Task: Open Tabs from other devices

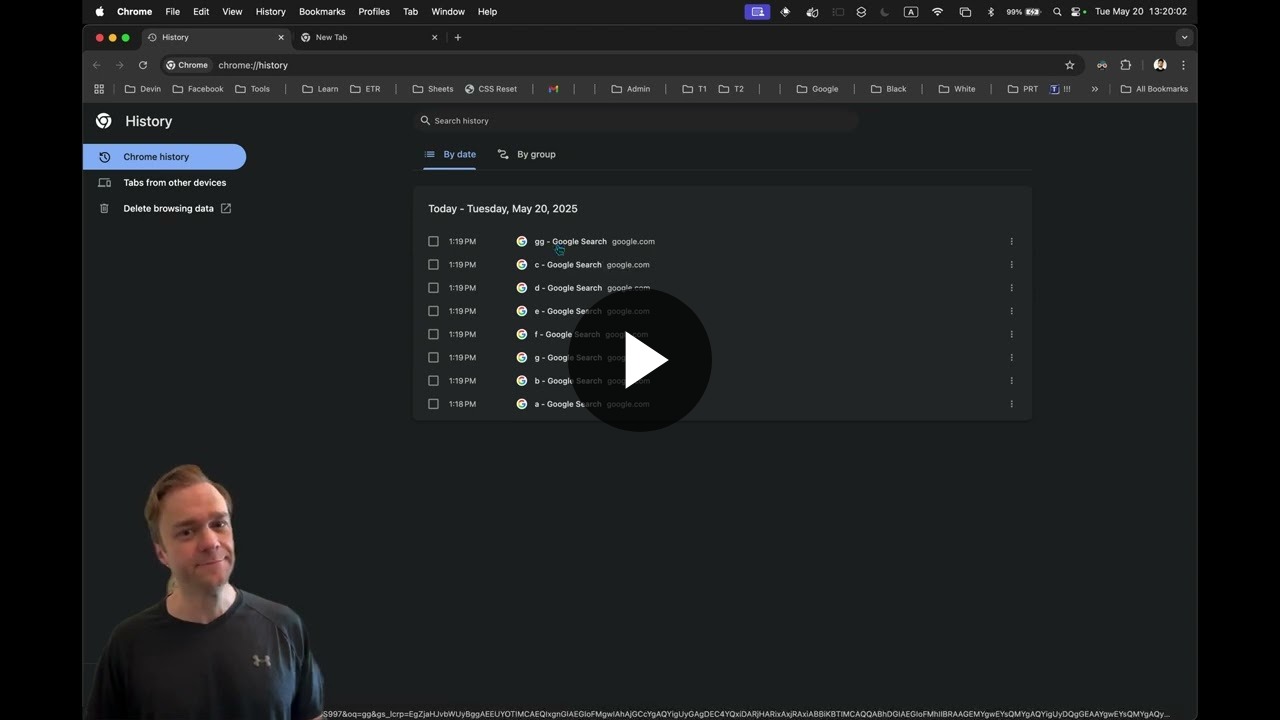Action: click(x=175, y=182)
